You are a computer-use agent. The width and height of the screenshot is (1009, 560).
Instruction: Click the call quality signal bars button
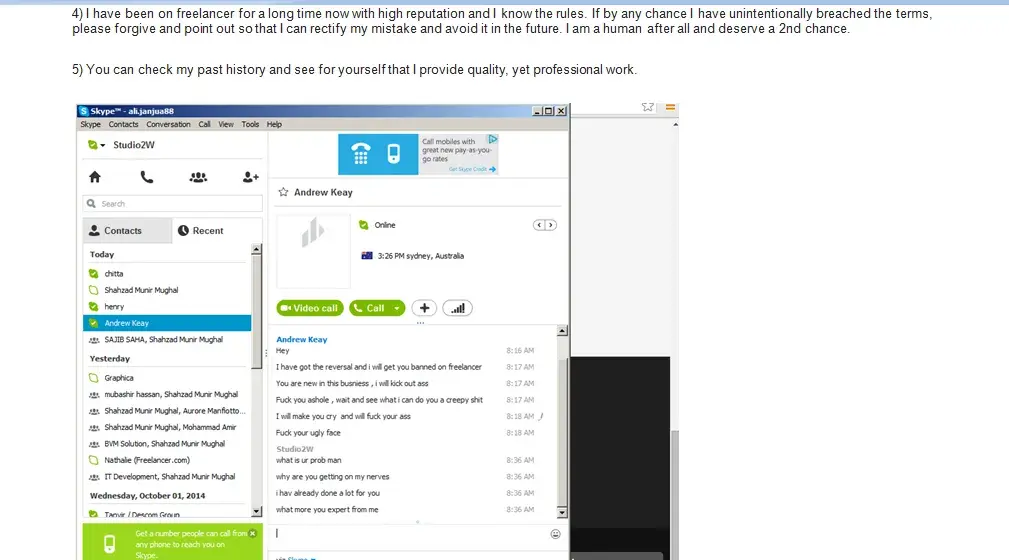[x=458, y=308]
